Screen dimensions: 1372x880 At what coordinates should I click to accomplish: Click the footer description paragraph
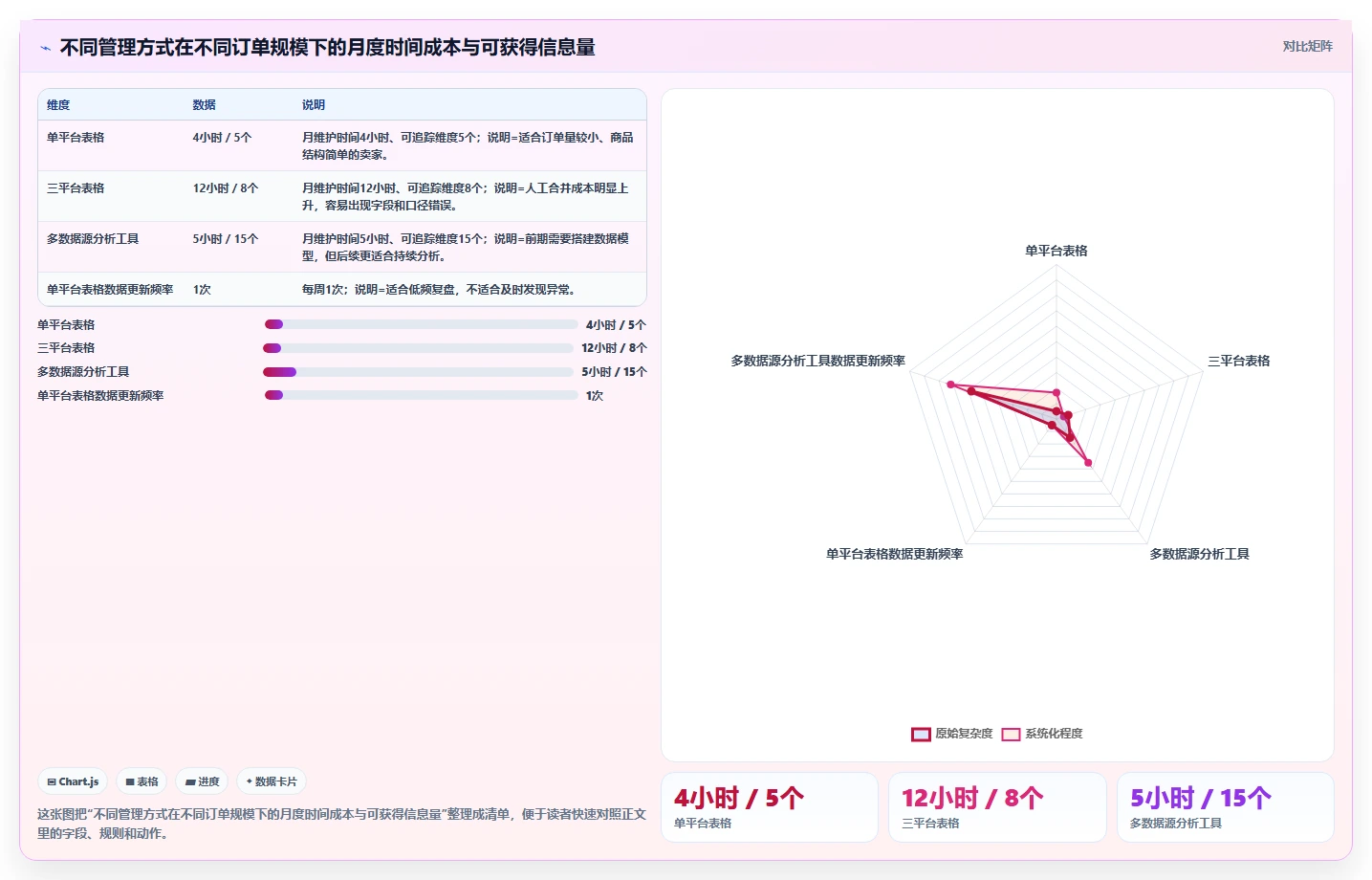(x=342, y=824)
